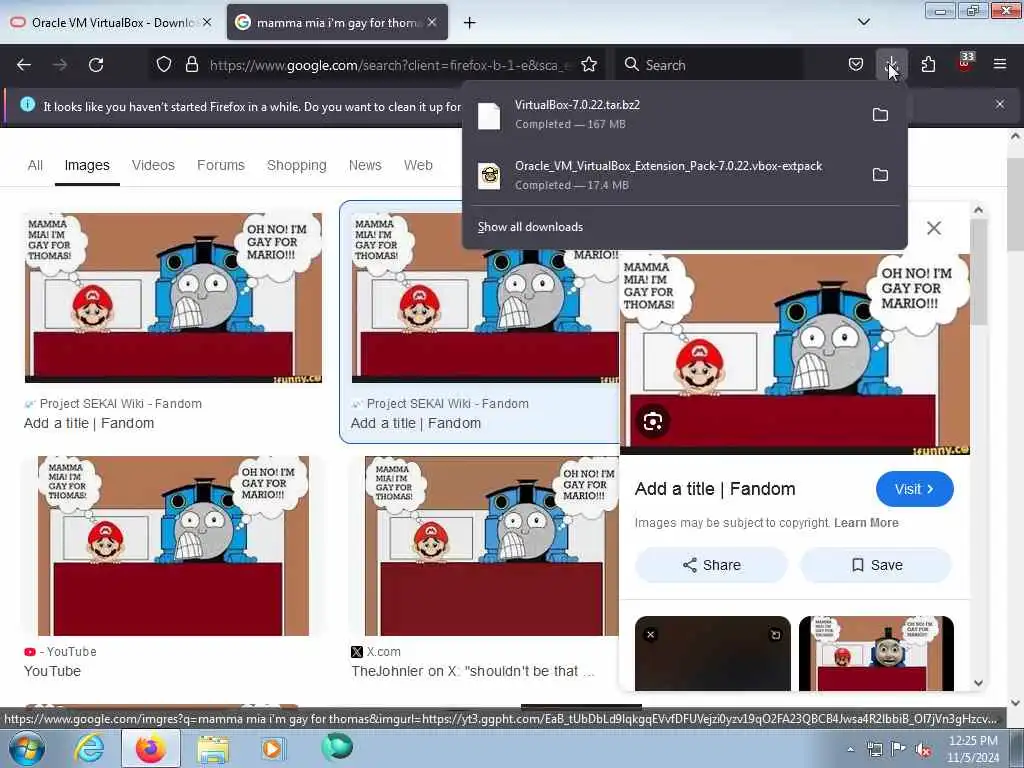This screenshot has width=1024, height=768.
Task: Select the Web search filter
Action: pos(418,165)
